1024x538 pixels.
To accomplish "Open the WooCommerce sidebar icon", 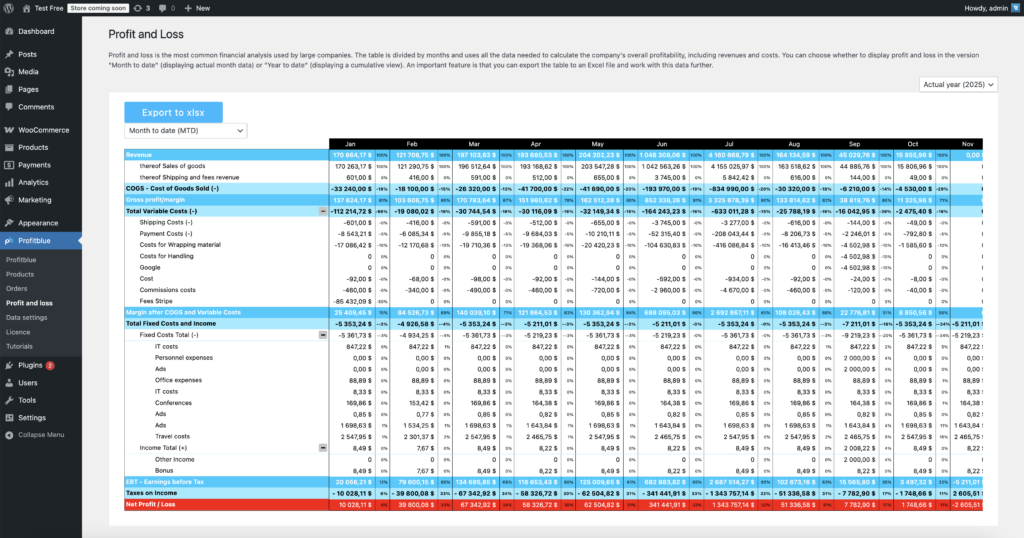I will (x=9, y=130).
